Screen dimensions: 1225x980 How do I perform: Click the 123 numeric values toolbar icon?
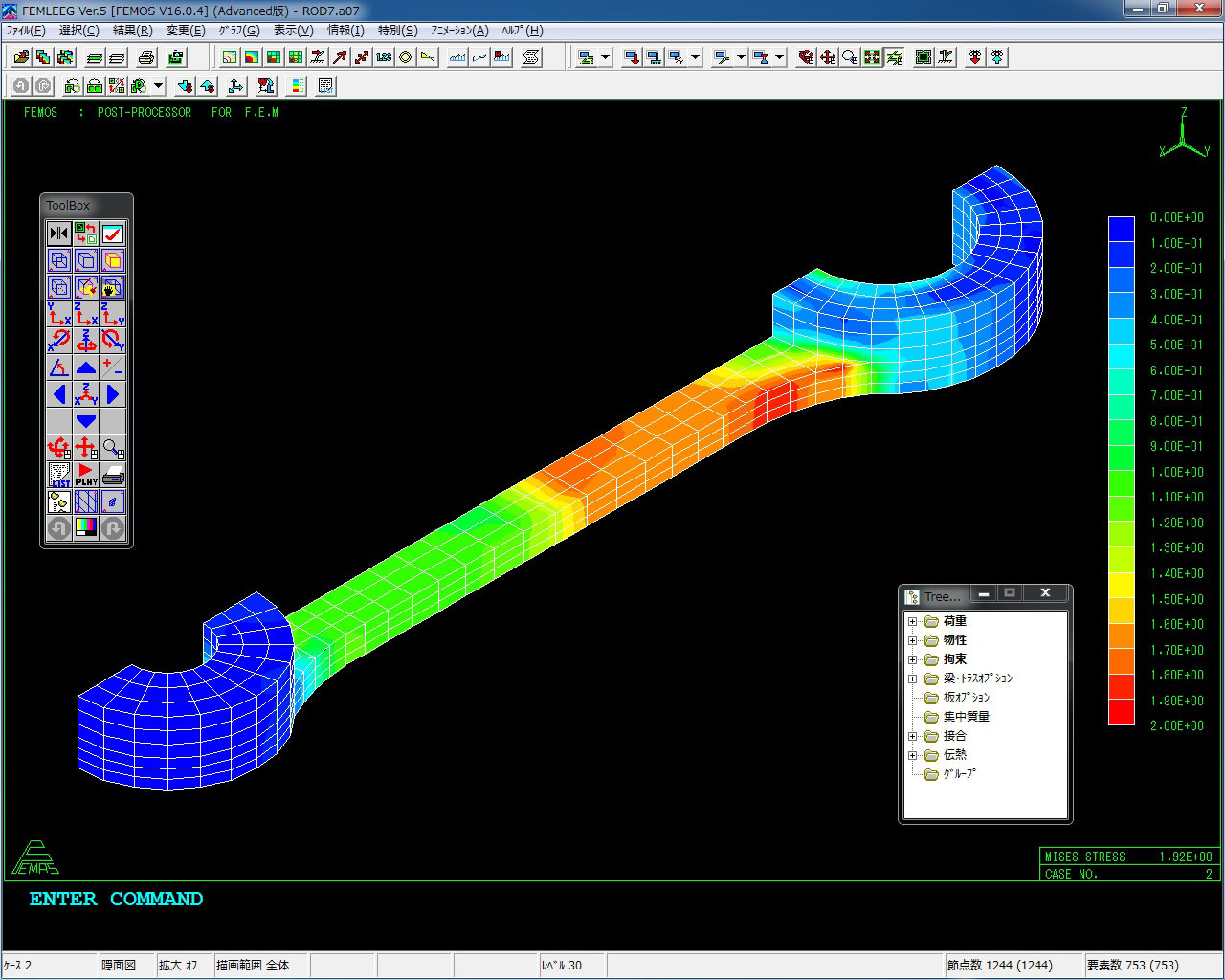(x=384, y=57)
